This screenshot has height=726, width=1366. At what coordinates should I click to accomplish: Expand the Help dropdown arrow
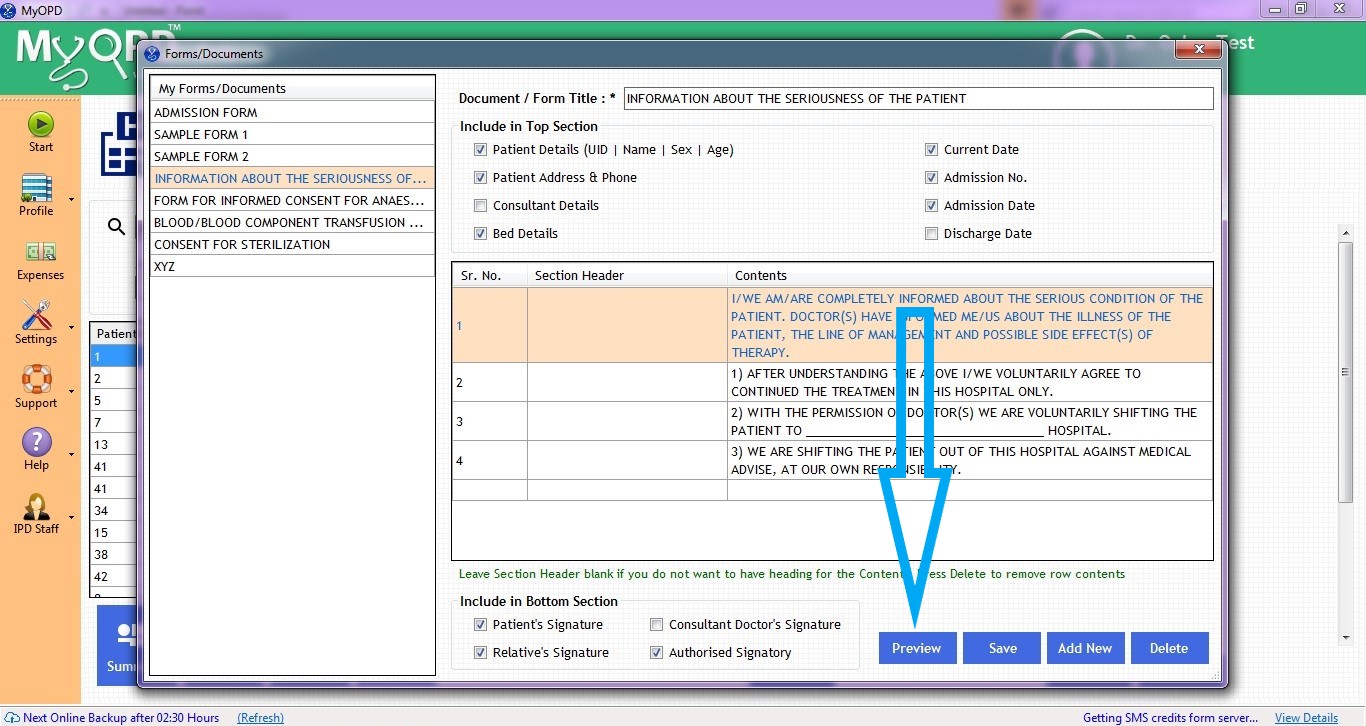coord(71,454)
